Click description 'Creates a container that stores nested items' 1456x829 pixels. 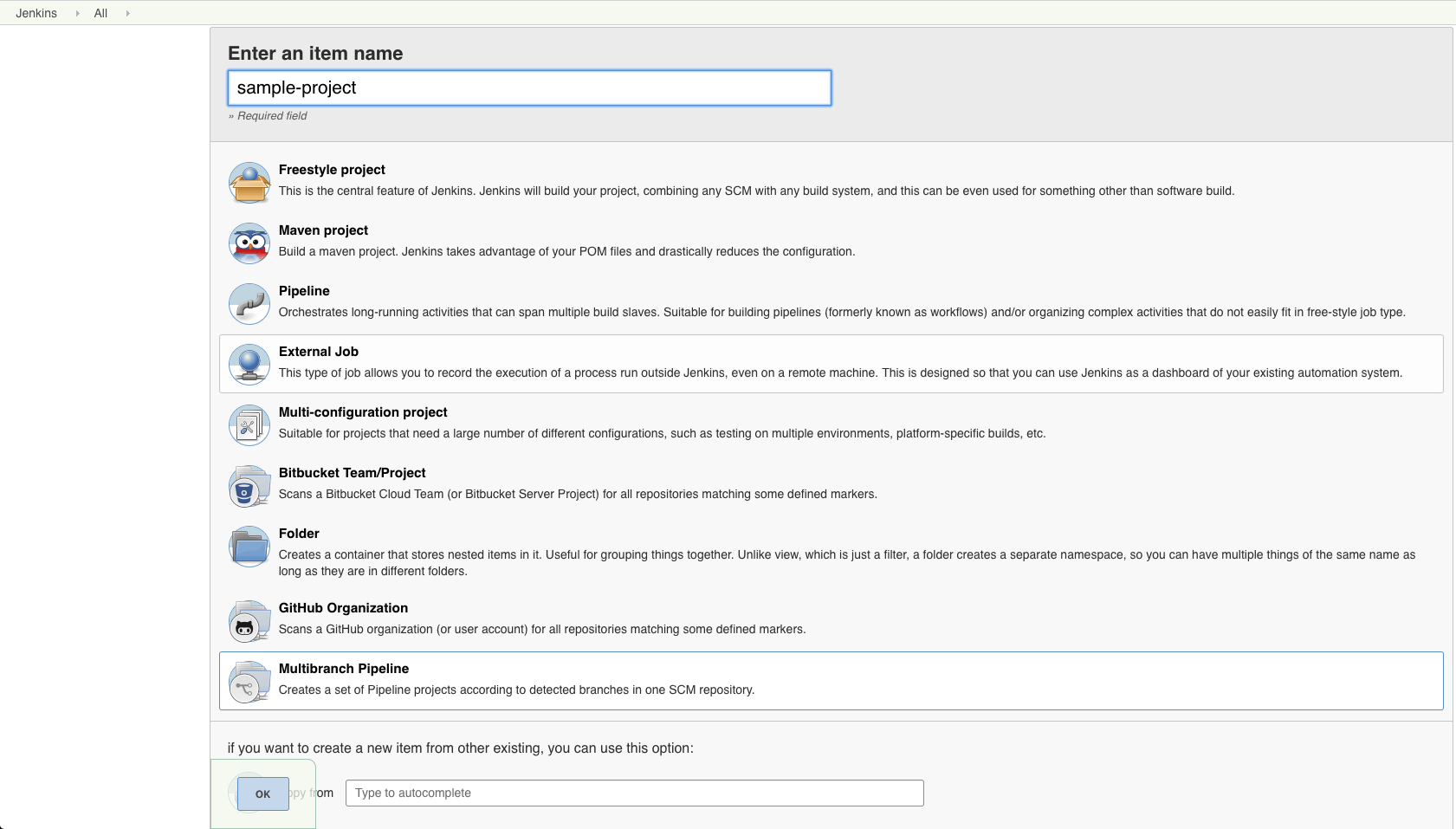coord(847,562)
